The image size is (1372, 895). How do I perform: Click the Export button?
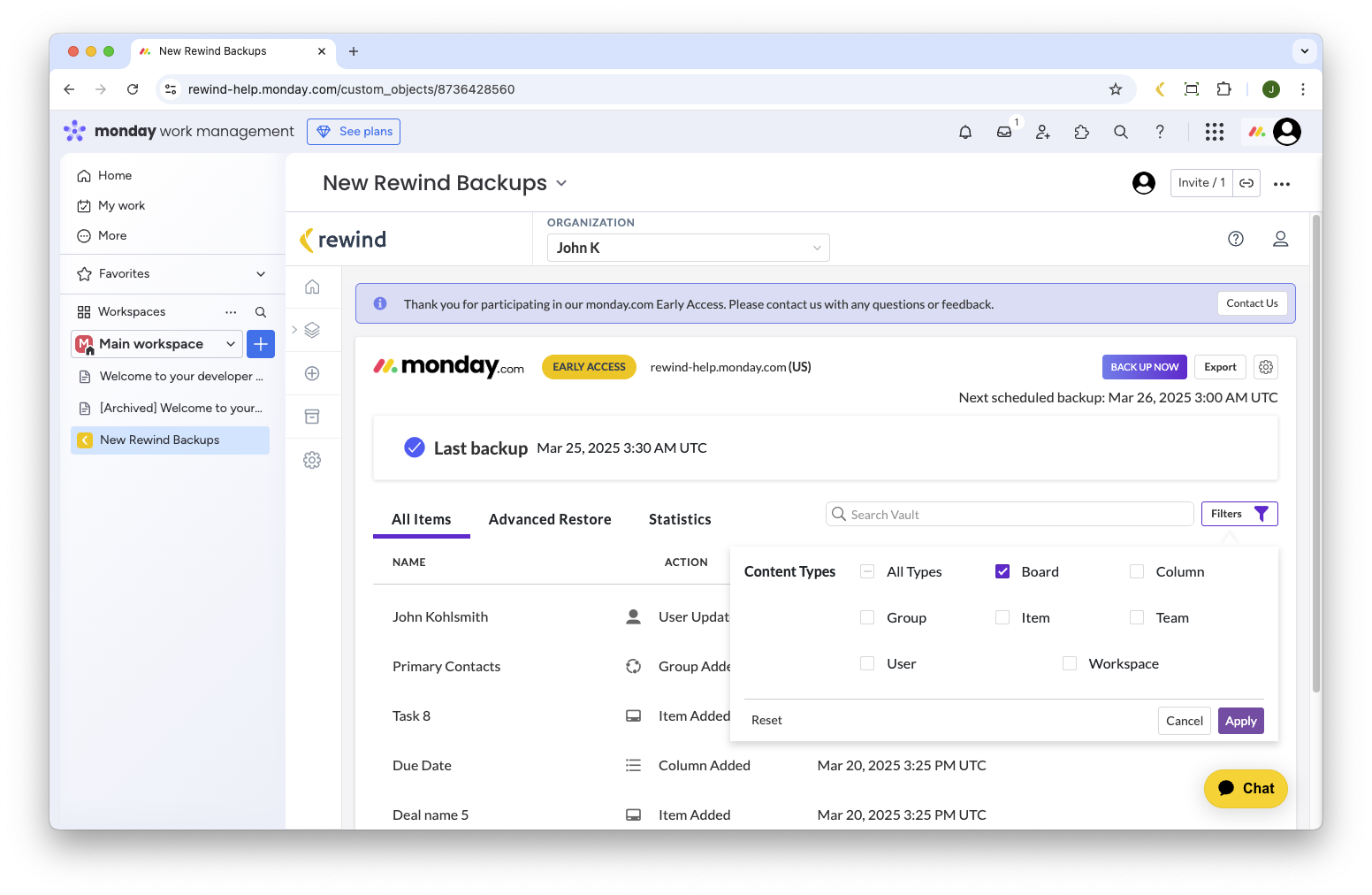(1220, 367)
